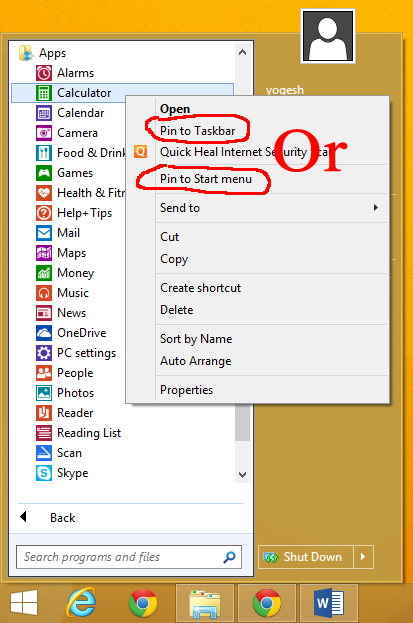Viewport: 413px width, 623px height.
Task: Open Microsoft Word from the taskbar
Action: (329, 603)
